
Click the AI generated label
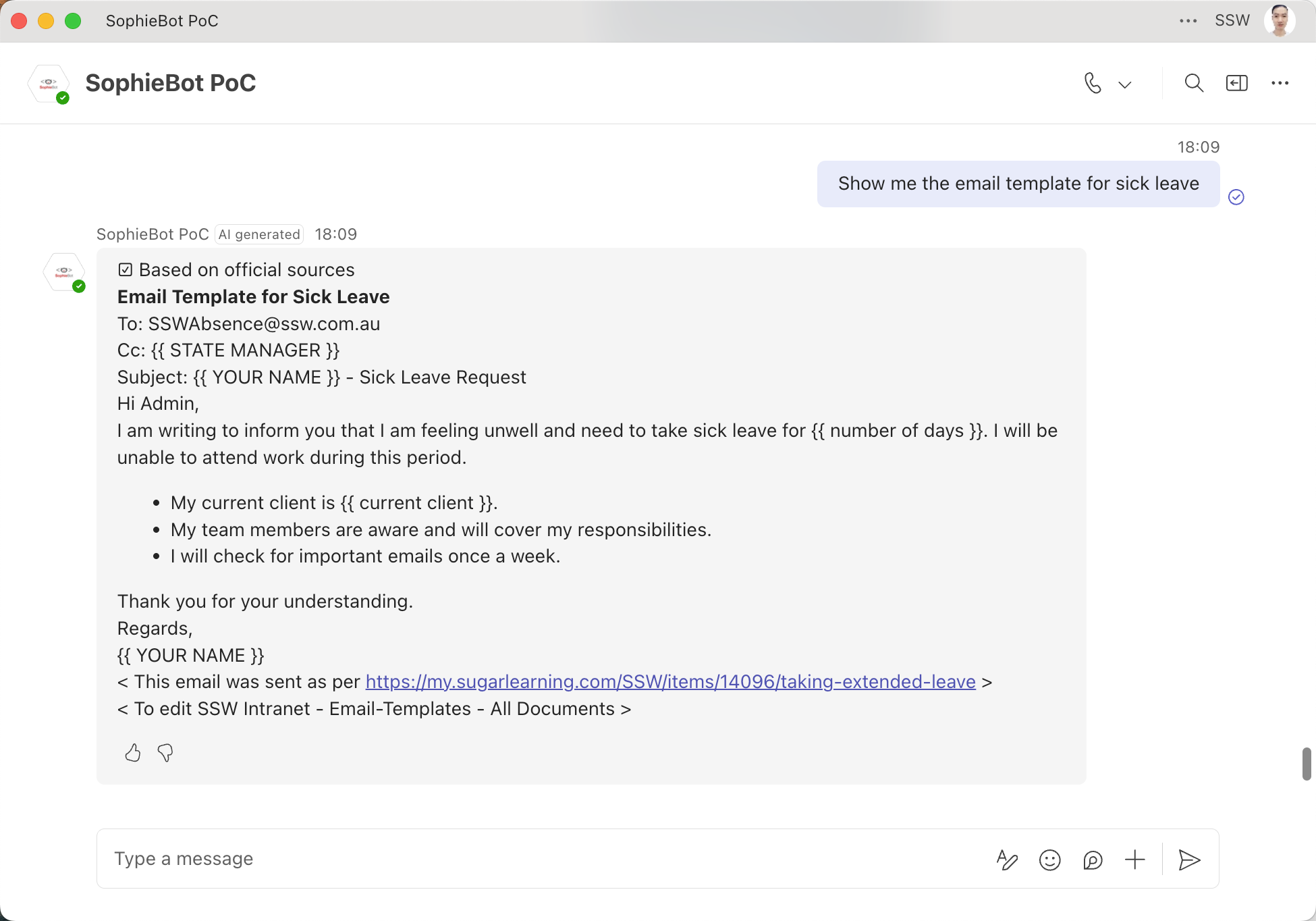pyautogui.click(x=259, y=234)
